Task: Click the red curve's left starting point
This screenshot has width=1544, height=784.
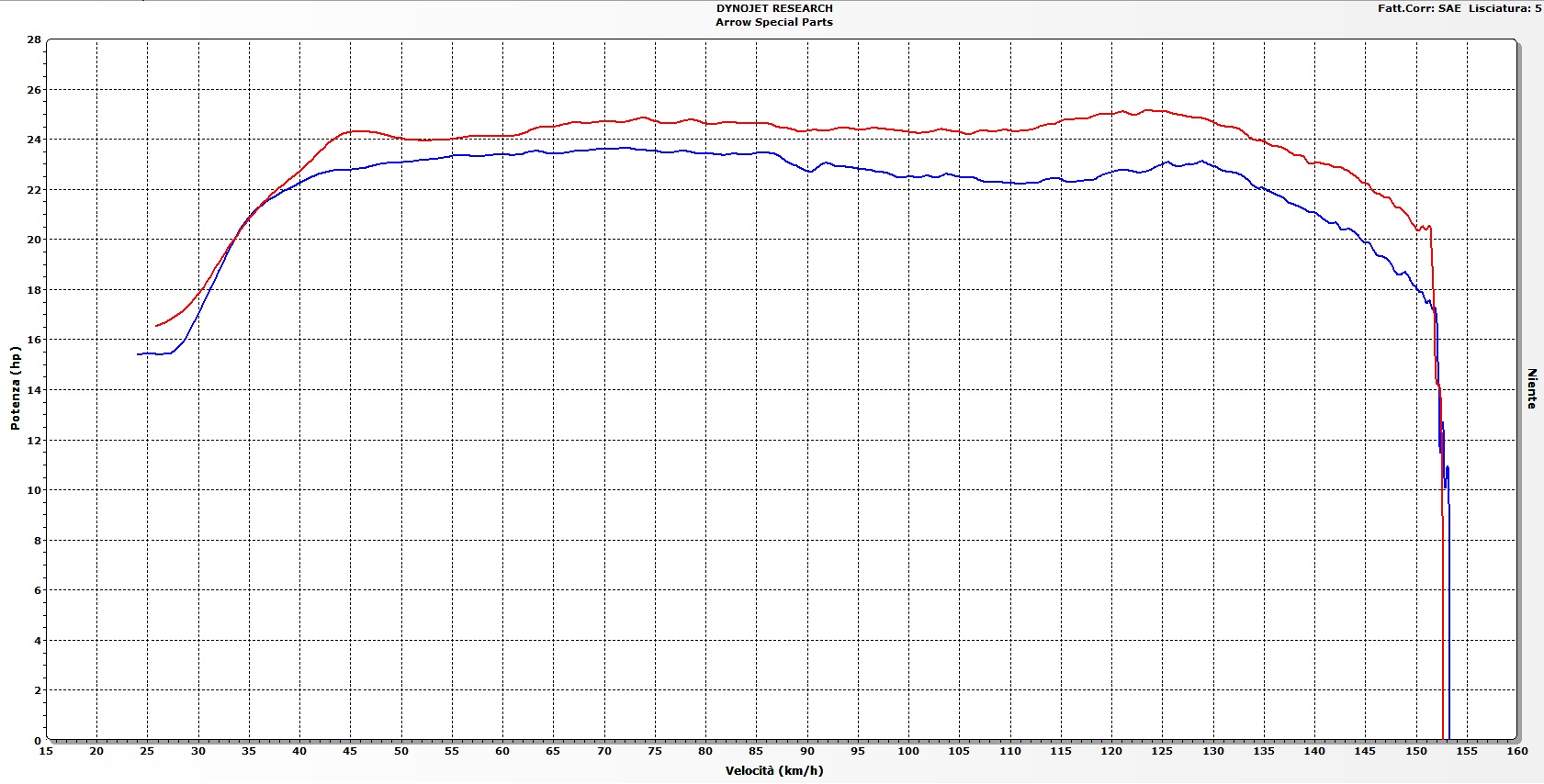Action: [x=157, y=326]
